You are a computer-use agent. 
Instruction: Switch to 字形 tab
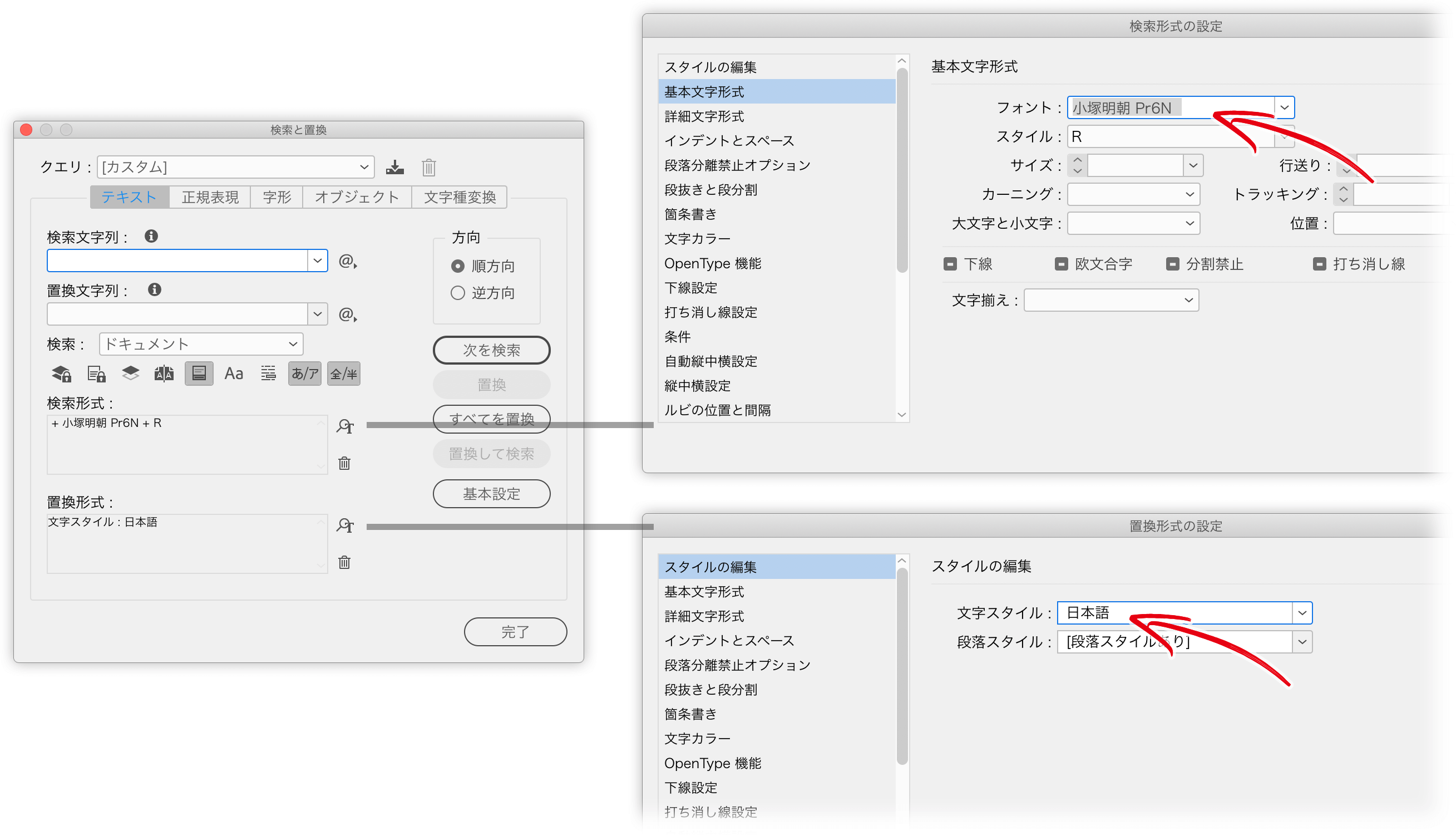click(277, 197)
